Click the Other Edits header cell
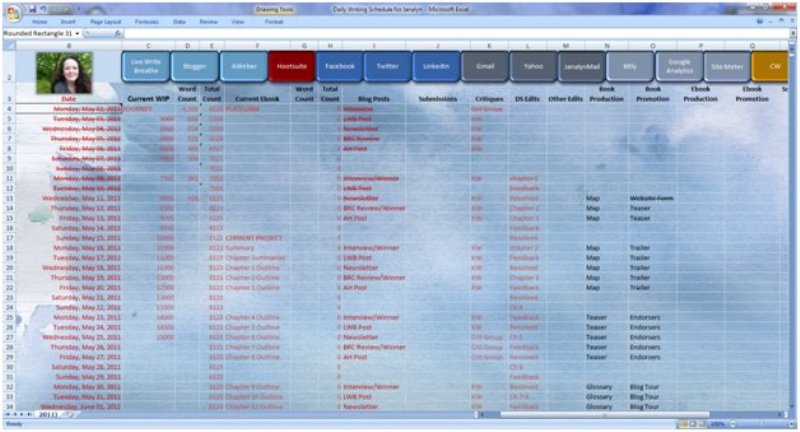 tap(565, 99)
